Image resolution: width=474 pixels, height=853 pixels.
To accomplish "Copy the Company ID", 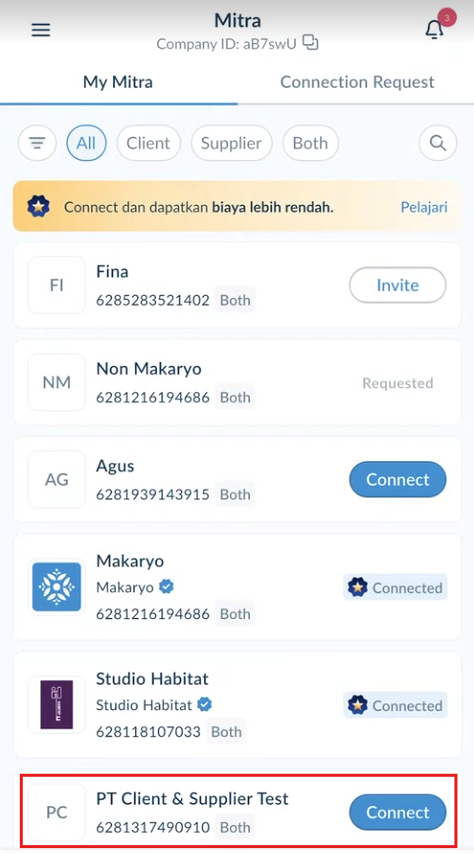I will pyautogui.click(x=310, y=42).
